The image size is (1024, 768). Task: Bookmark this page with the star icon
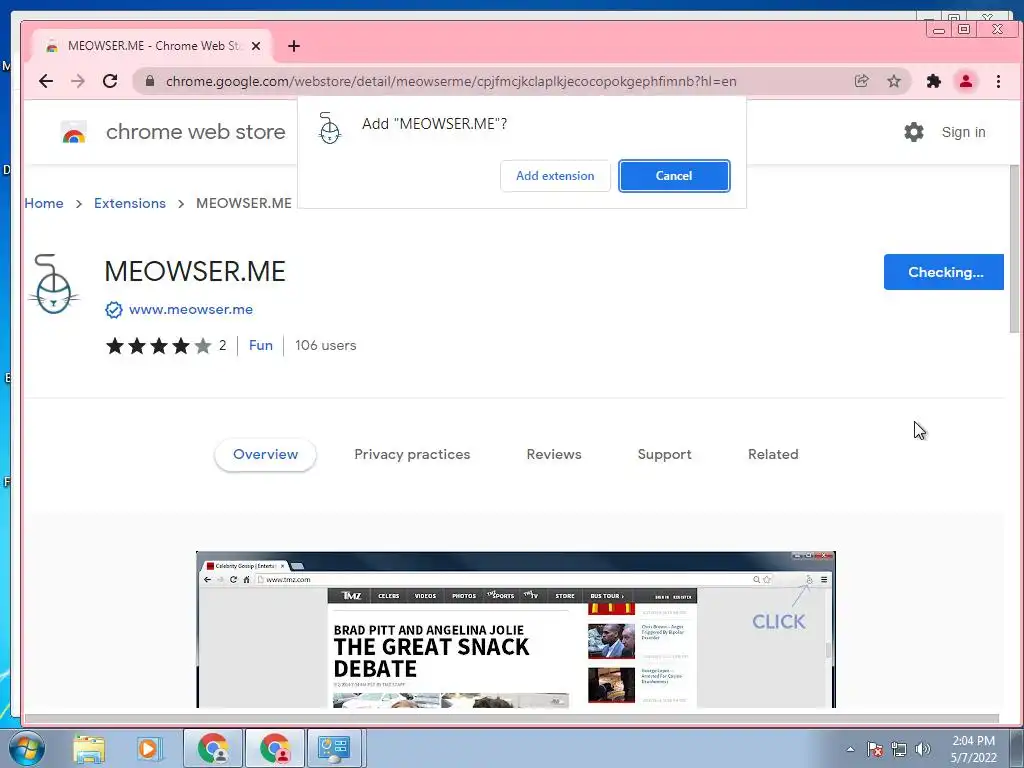[894, 81]
